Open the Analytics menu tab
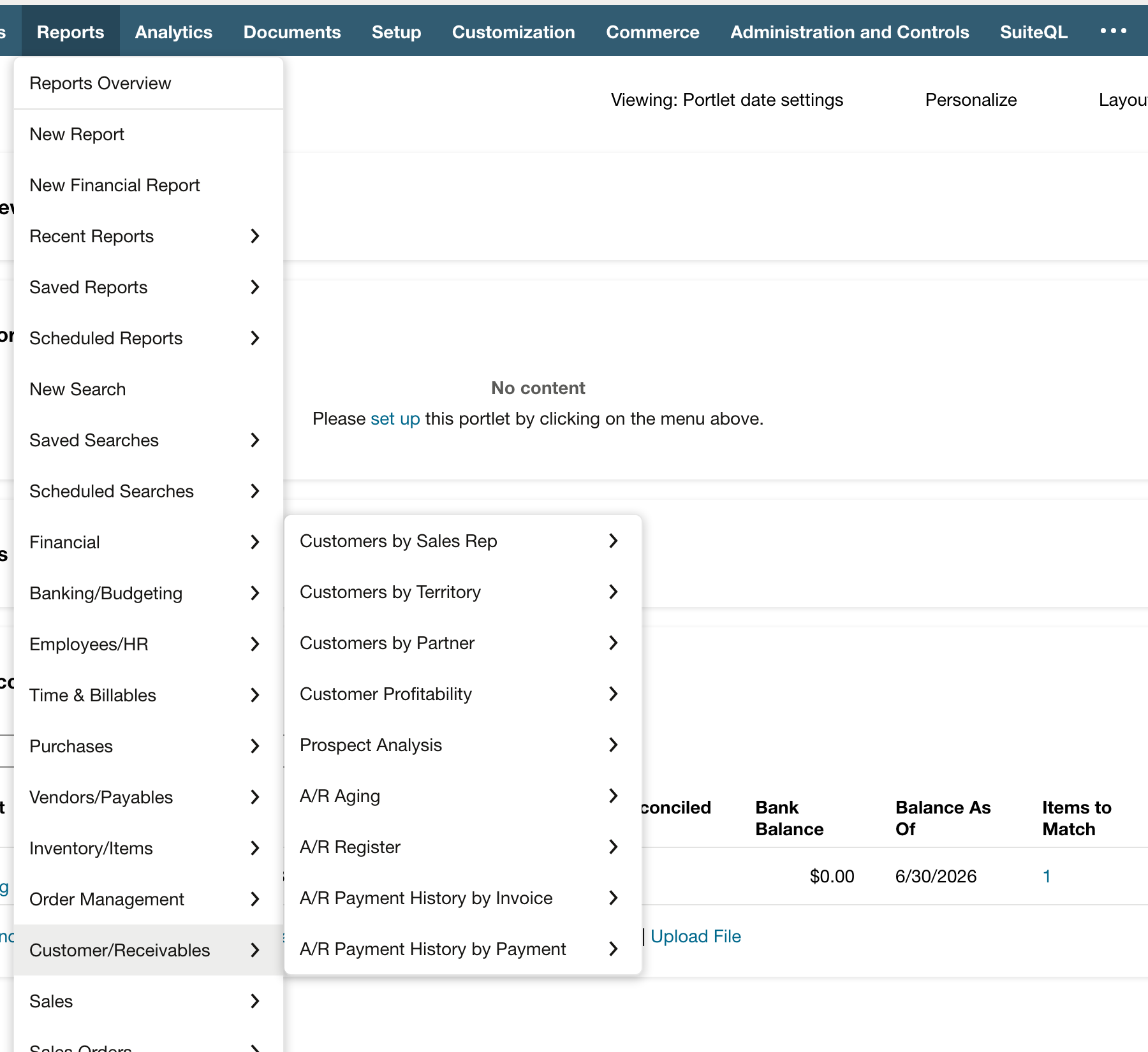Screen dimensions: 1148x1052 173,32
